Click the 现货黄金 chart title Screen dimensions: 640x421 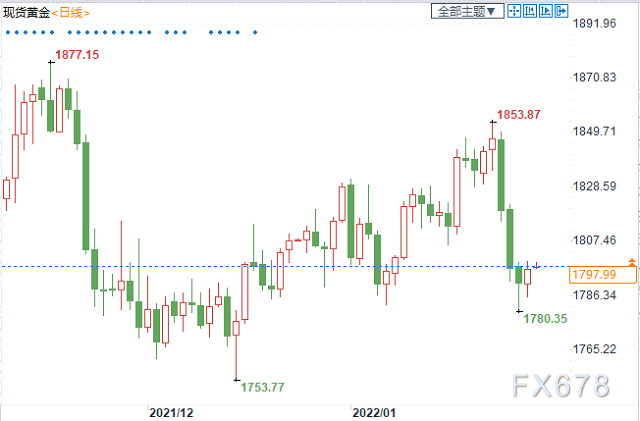point(27,13)
